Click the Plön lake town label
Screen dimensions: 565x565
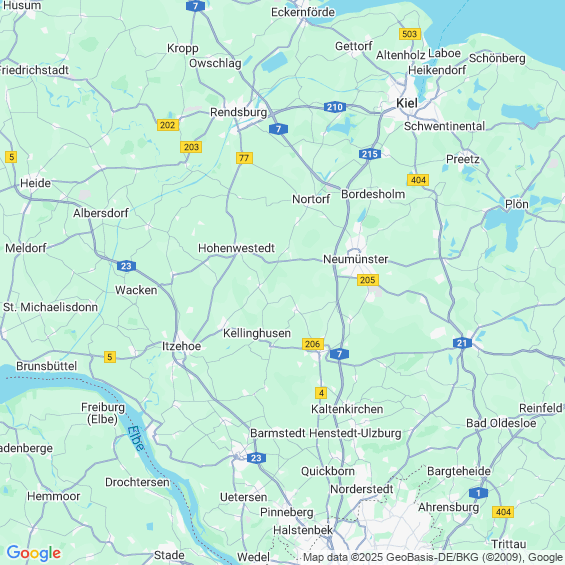517,204
